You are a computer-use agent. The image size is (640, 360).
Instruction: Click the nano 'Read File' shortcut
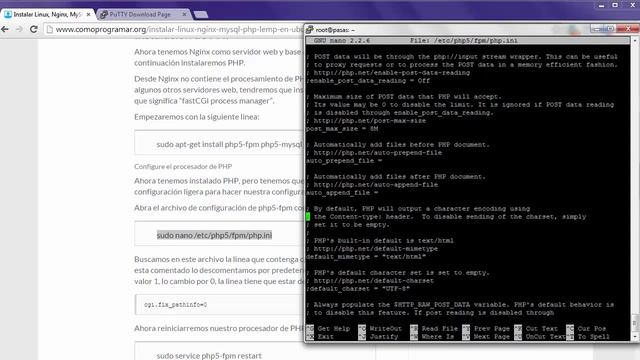434,329
